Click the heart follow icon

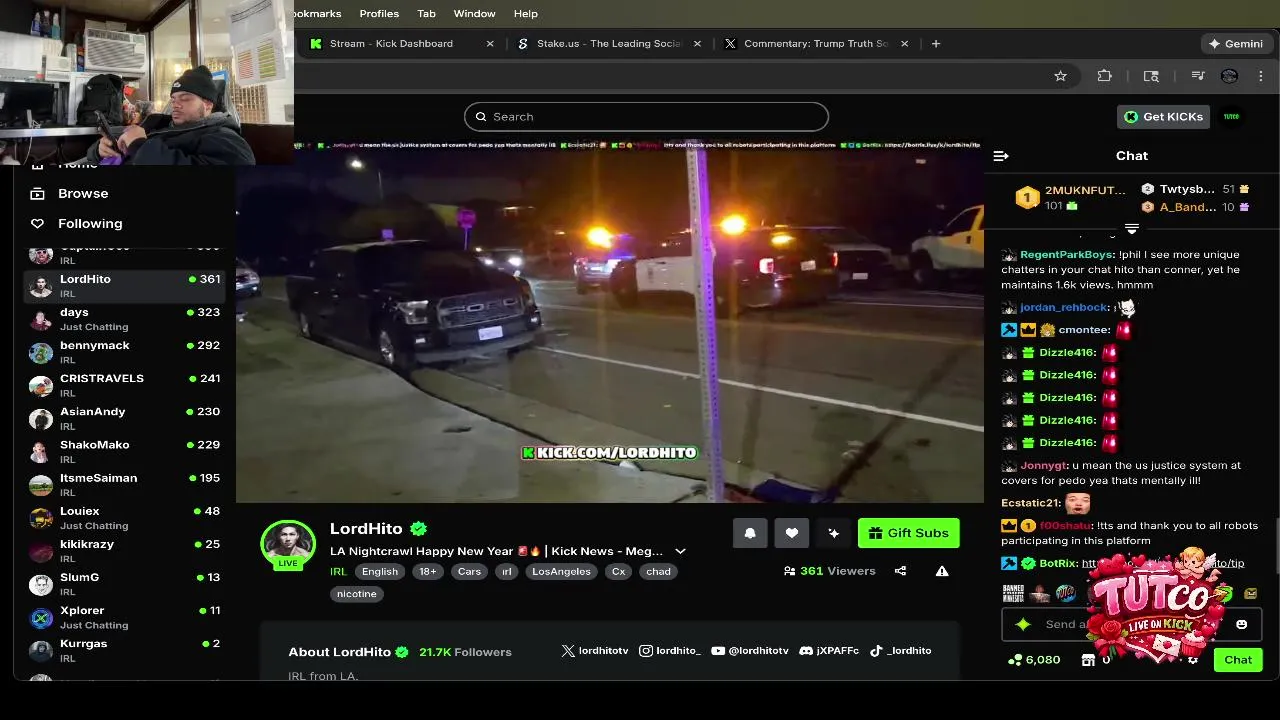pos(792,533)
